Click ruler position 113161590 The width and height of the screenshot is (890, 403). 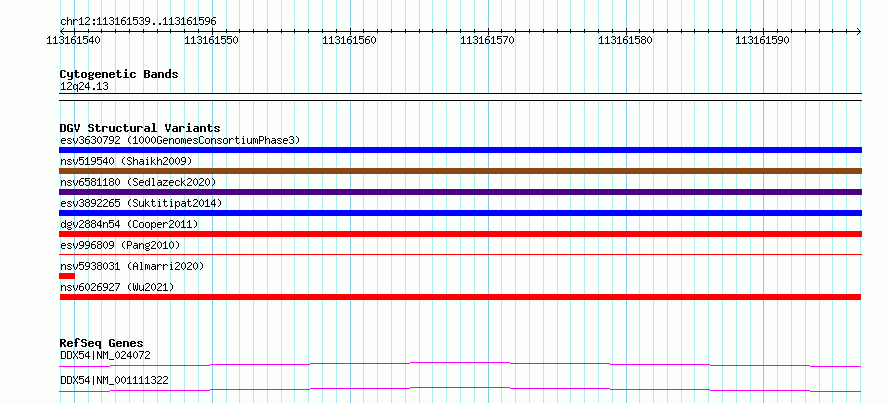(x=763, y=40)
